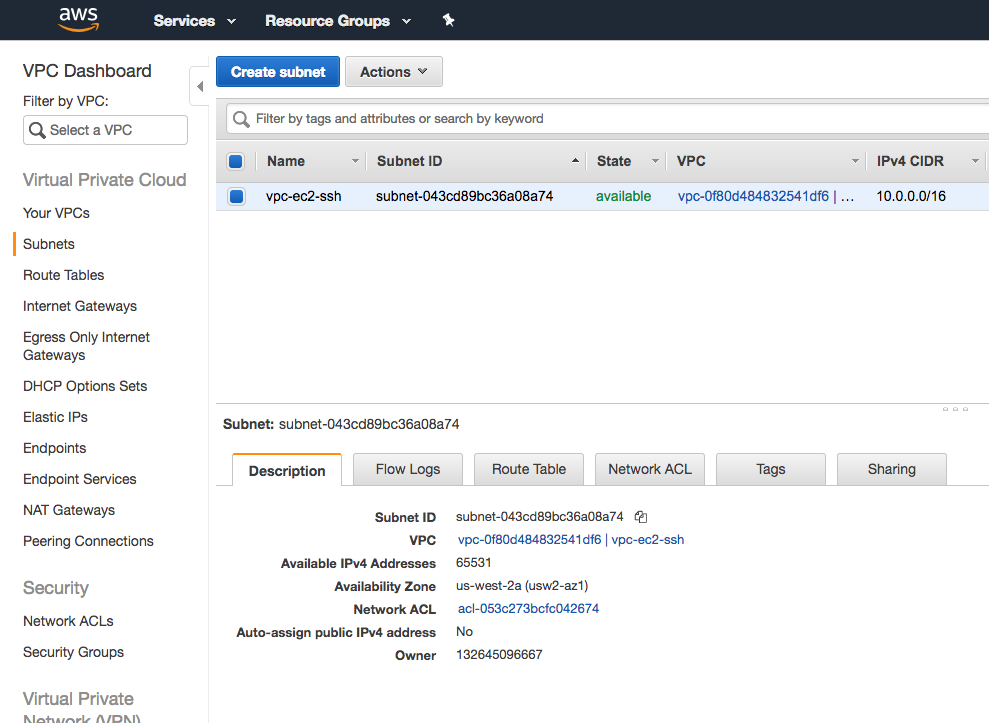Select Subnets in the sidebar

[x=49, y=244]
